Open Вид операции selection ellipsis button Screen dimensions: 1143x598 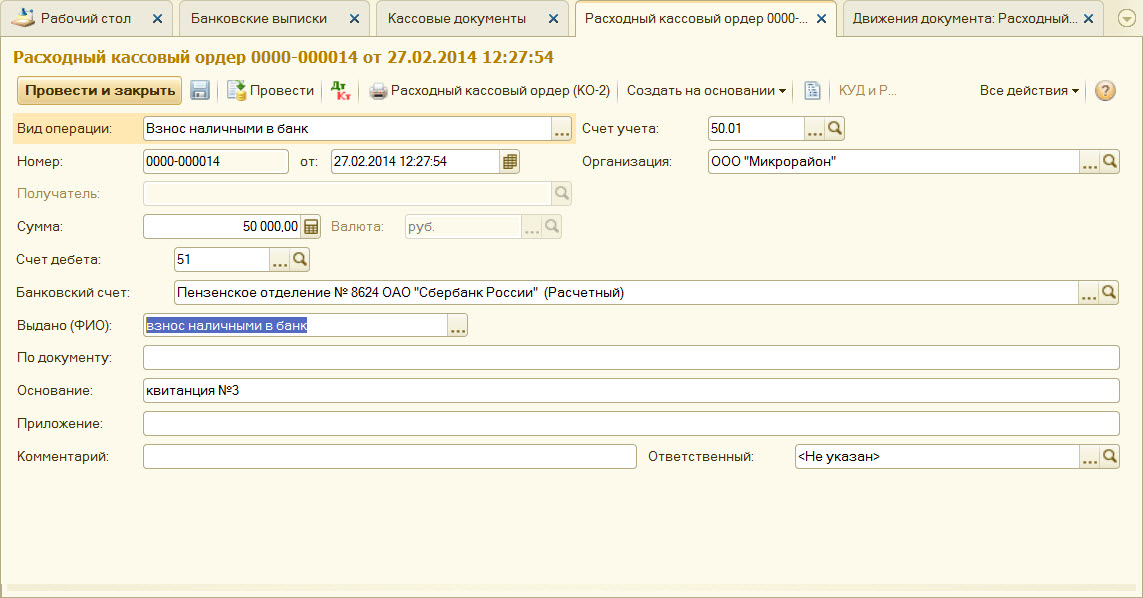coord(561,129)
